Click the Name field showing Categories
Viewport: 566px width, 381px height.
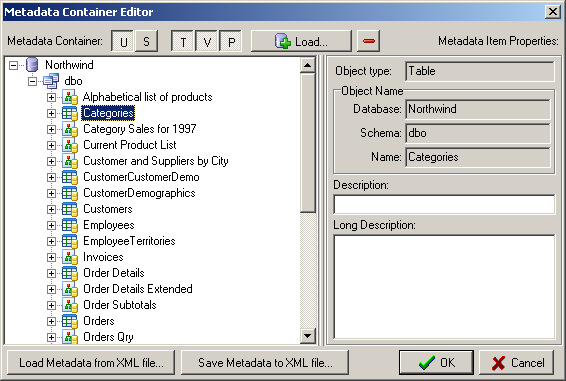pyautogui.click(x=478, y=157)
